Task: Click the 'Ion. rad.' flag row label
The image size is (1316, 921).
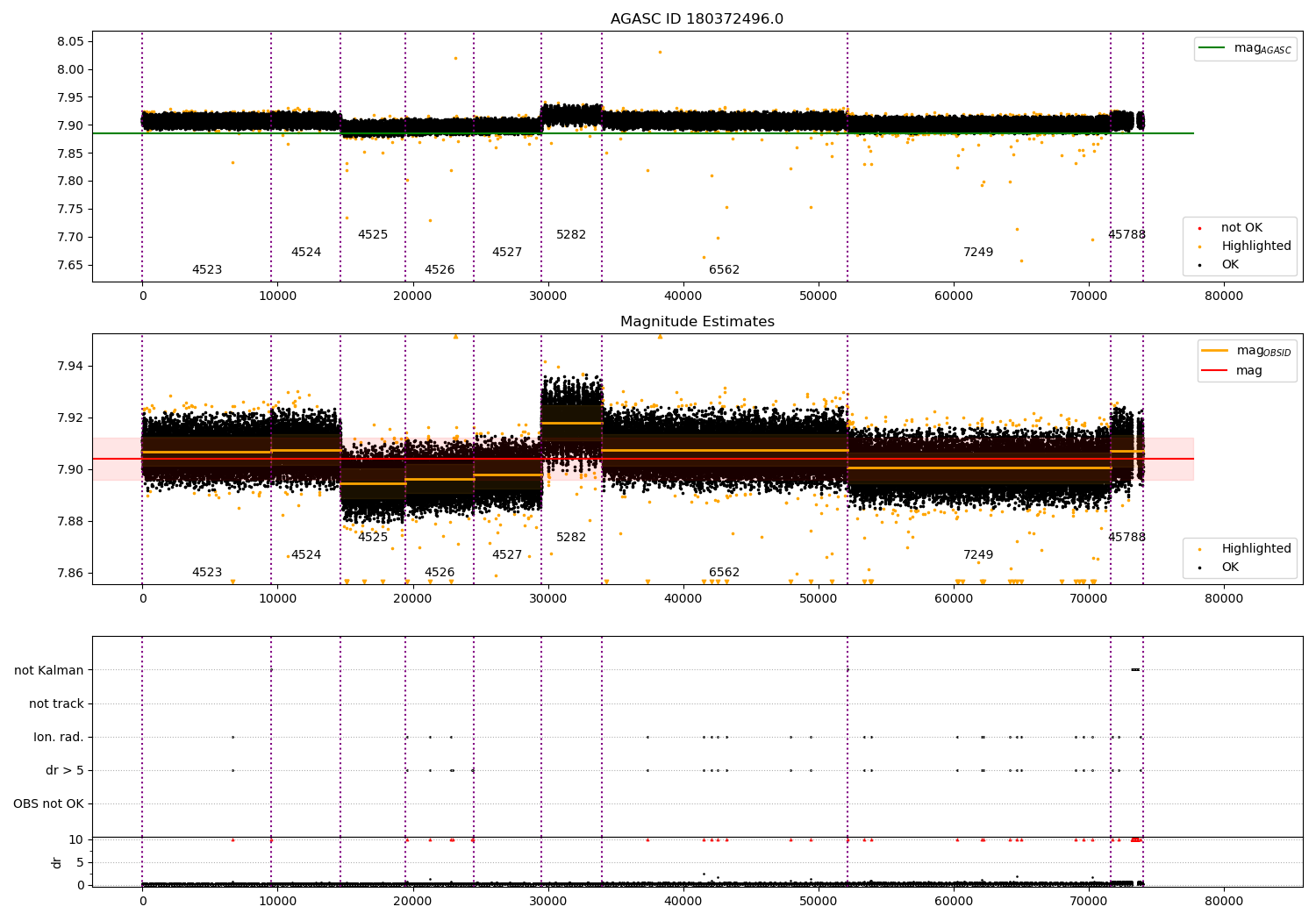Action: click(x=59, y=738)
